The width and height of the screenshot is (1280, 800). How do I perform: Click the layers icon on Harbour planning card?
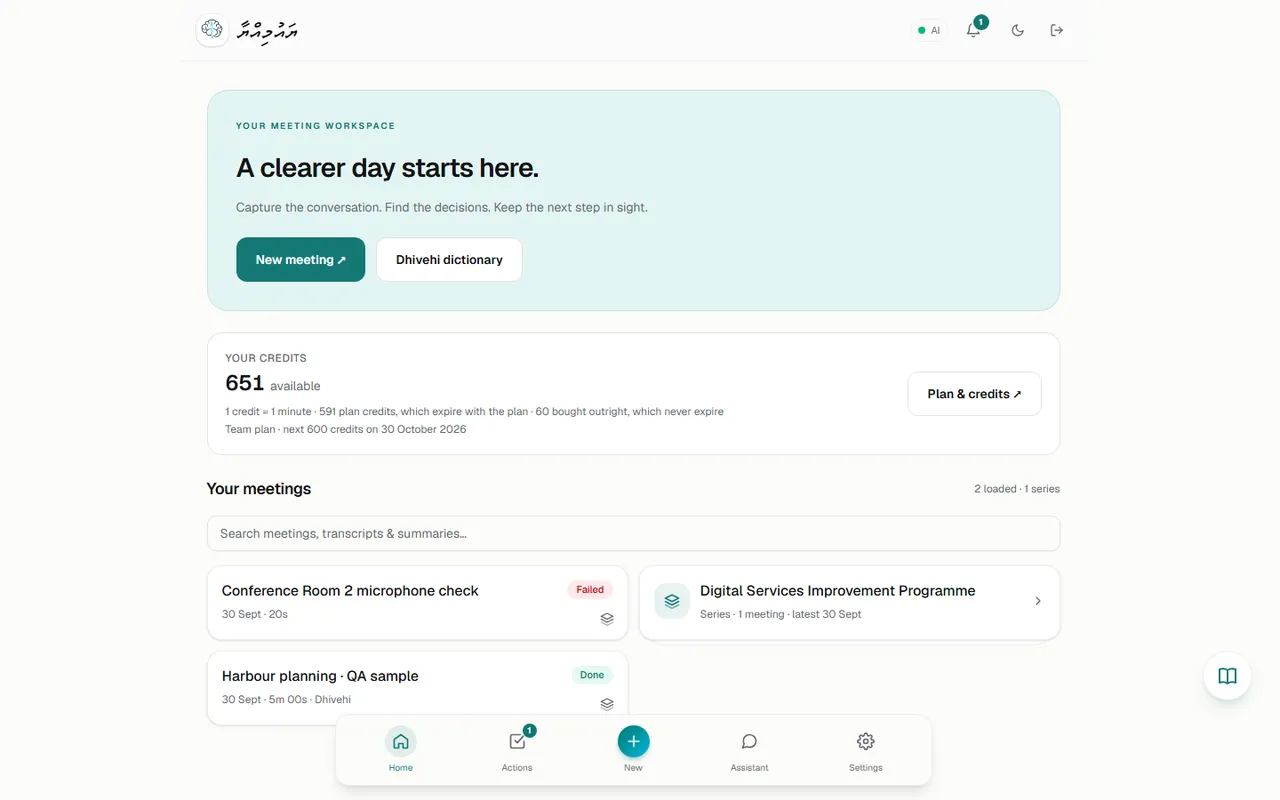coord(607,704)
